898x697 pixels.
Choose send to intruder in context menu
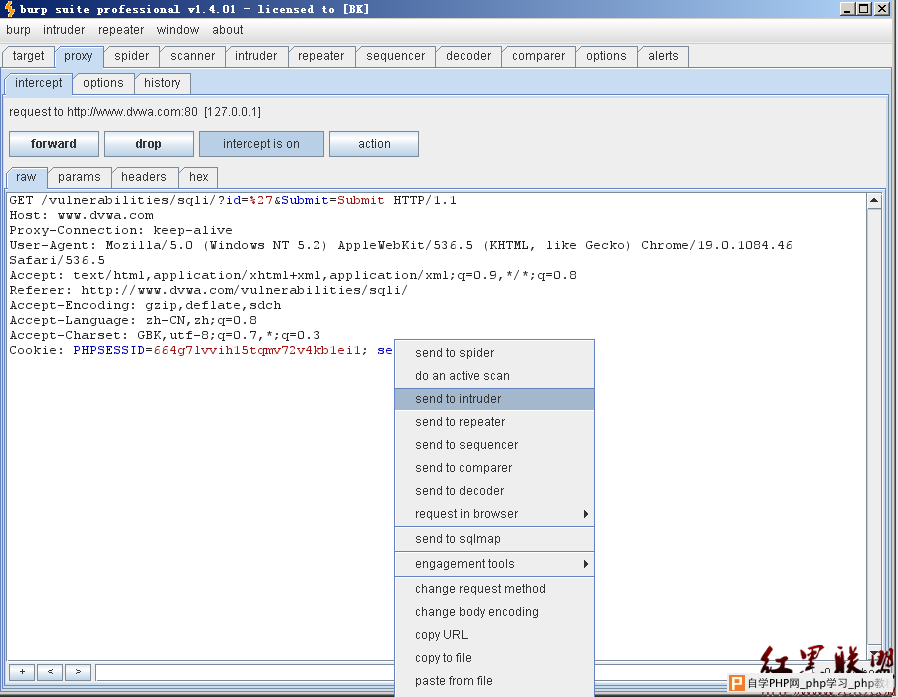[x=494, y=399]
